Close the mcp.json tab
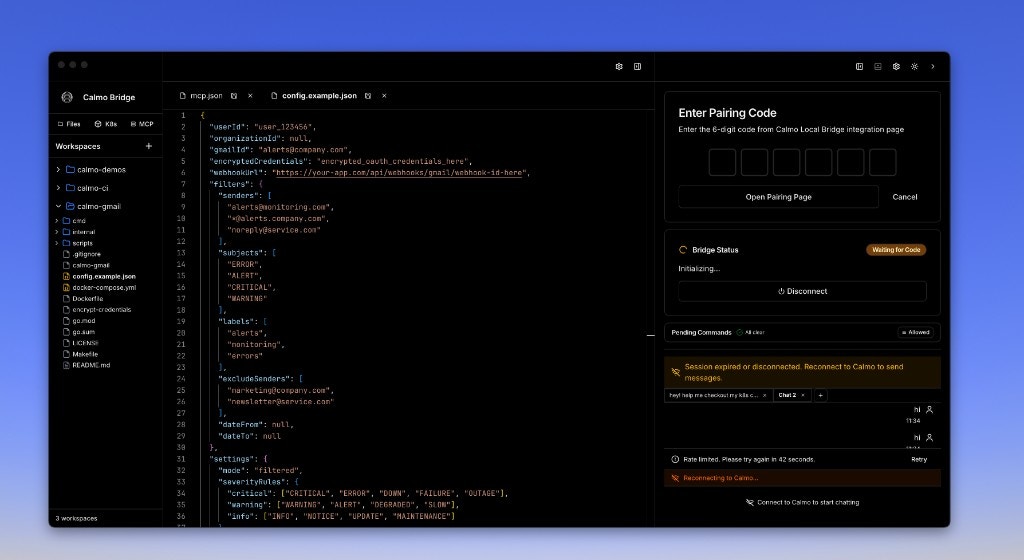This screenshot has width=1024, height=560. tap(250, 96)
